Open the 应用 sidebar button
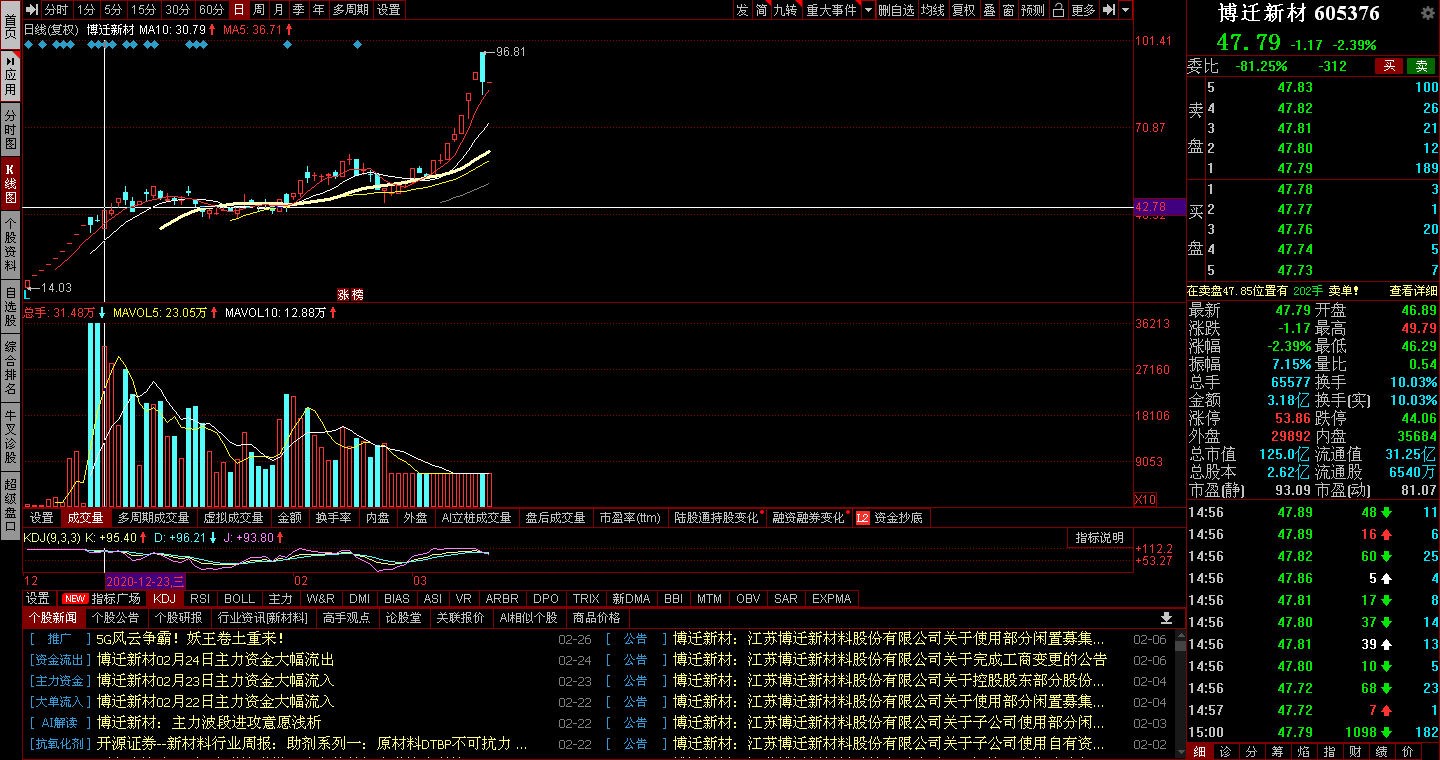Viewport: 1440px width, 760px height. pyautogui.click(x=10, y=75)
